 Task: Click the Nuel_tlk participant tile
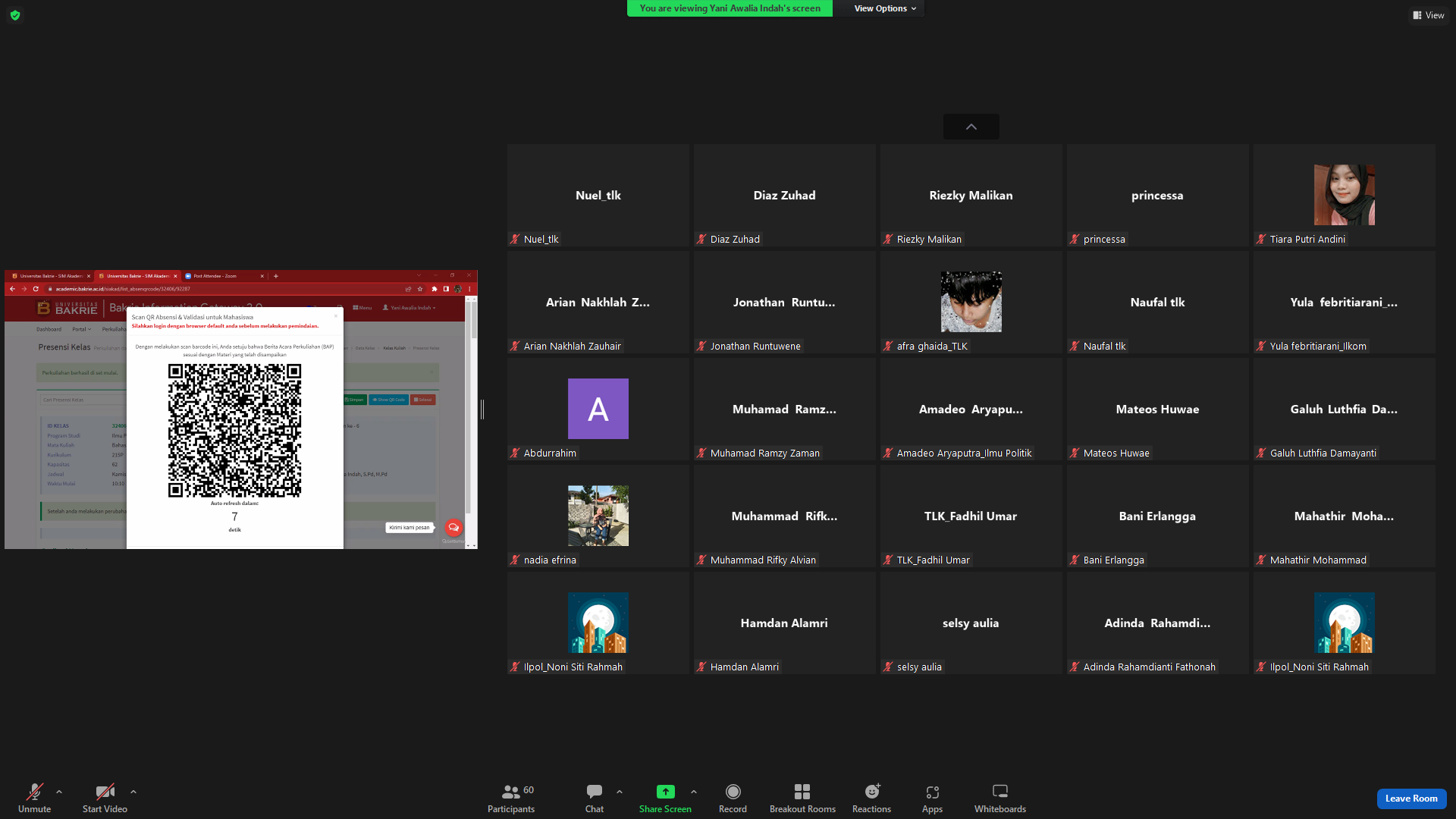pyautogui.click(x=598, y=195)
